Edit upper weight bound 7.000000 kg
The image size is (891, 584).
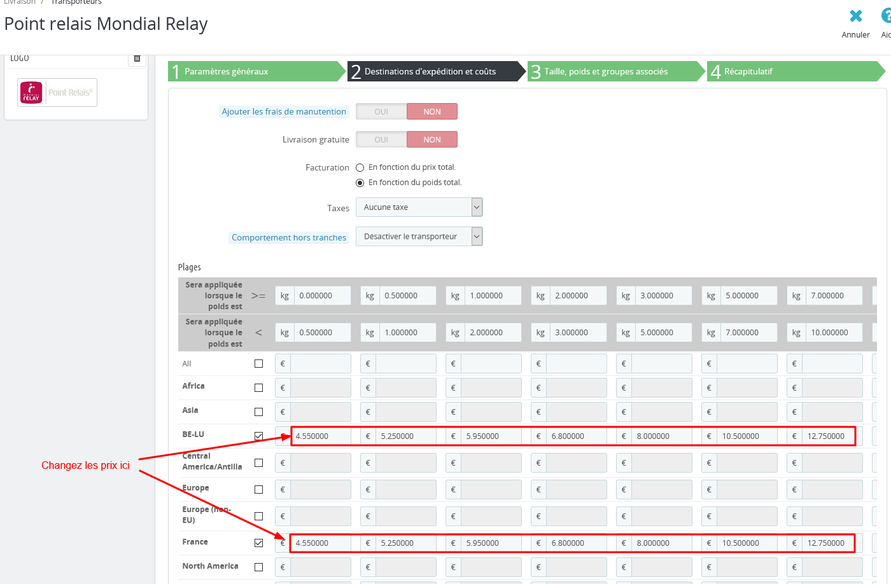click(x=748, y=333)
